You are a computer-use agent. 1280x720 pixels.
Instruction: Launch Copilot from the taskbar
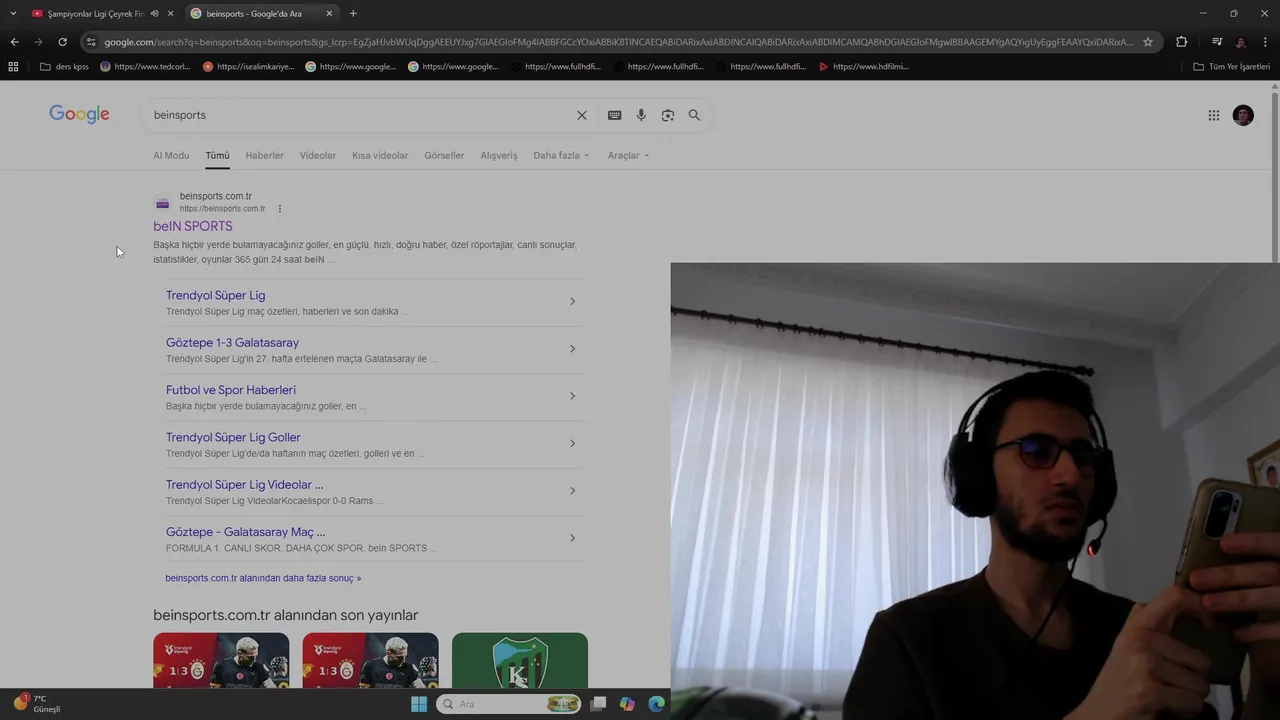coord(627,704)
